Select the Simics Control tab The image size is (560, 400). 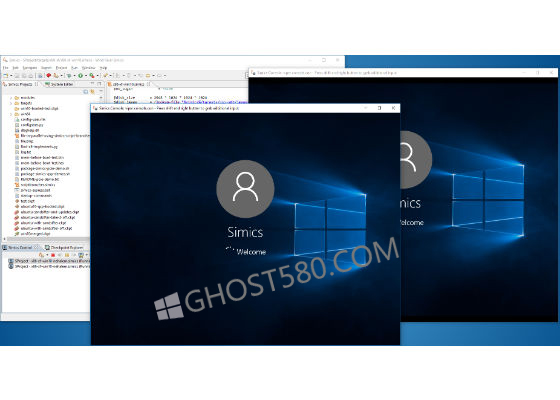point(18,248)
